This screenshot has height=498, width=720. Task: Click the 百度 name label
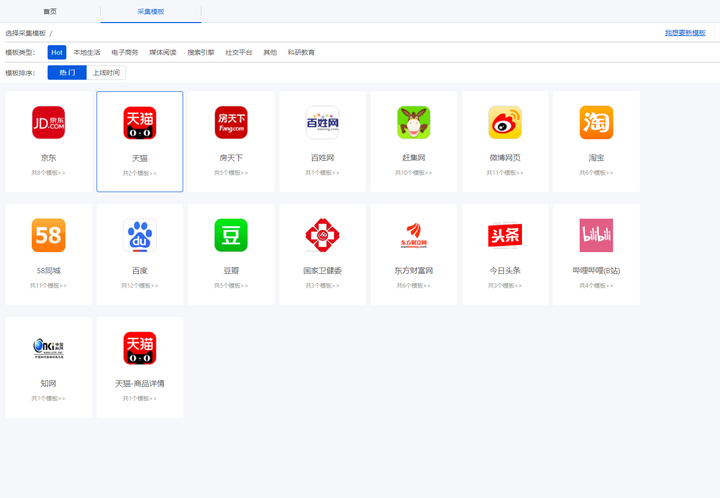140,271
